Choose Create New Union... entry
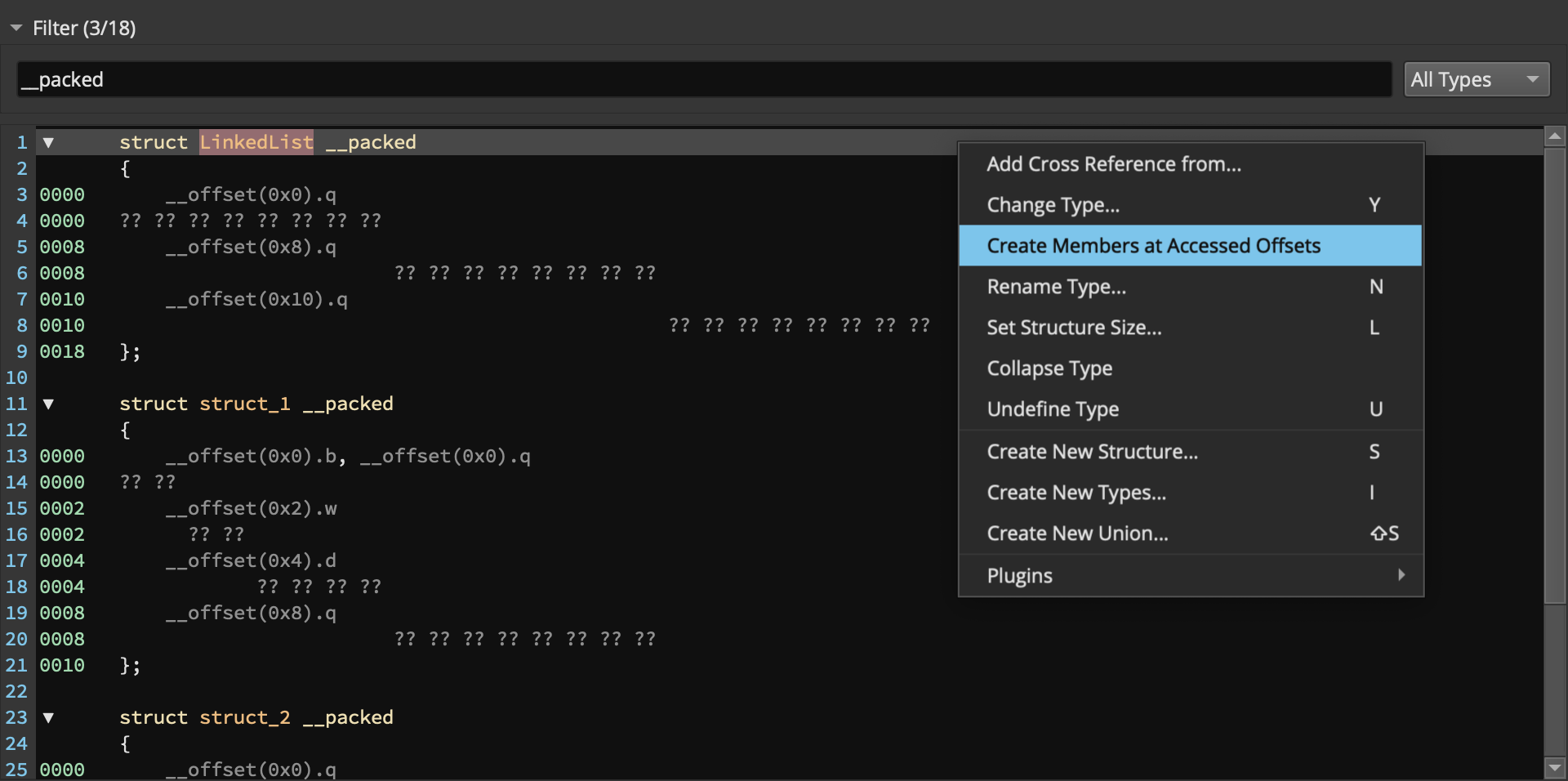The image size is (1568, 781). pos(1076,533)
